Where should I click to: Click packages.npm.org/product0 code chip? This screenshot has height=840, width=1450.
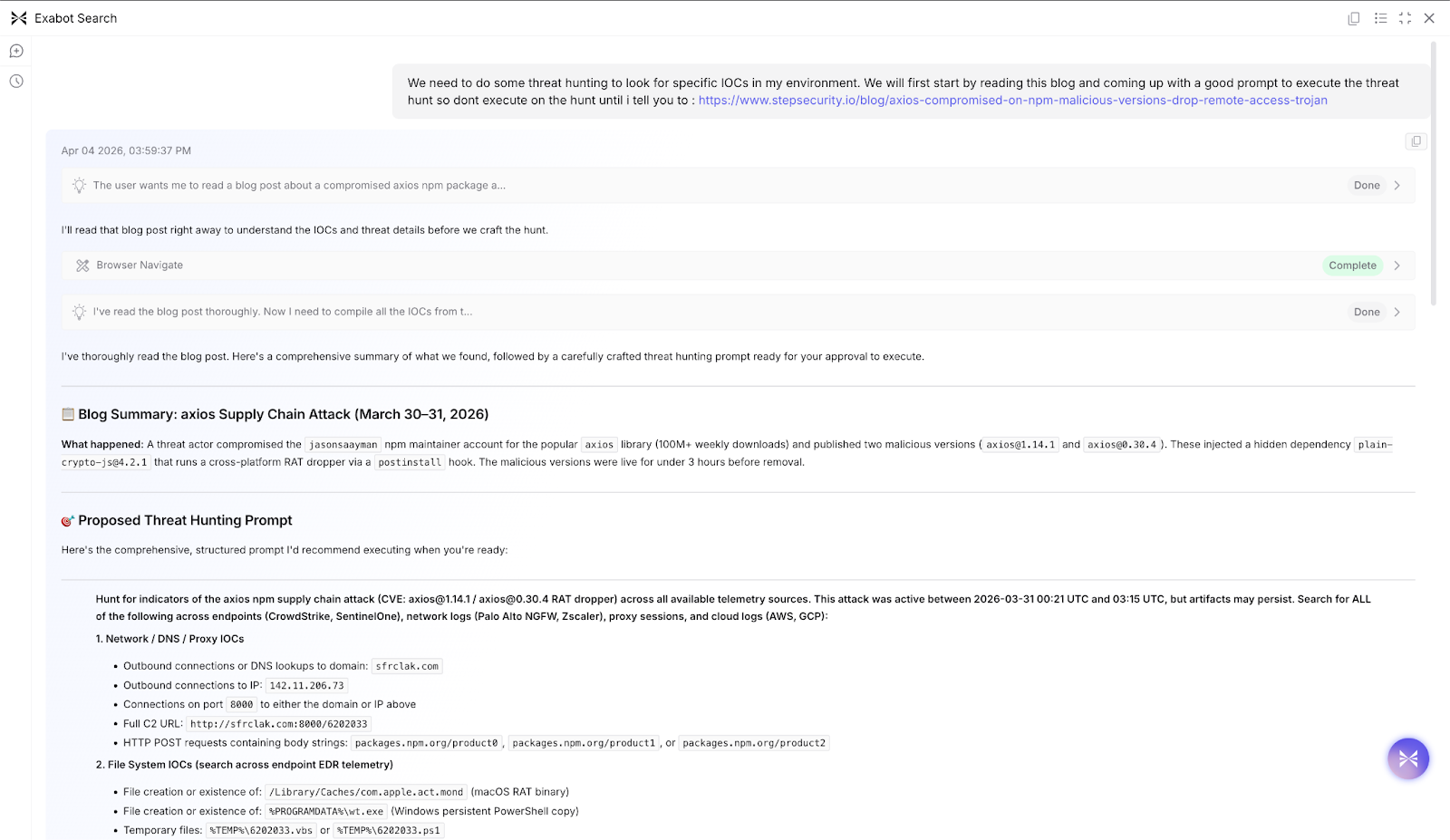[x=426, y=743]
